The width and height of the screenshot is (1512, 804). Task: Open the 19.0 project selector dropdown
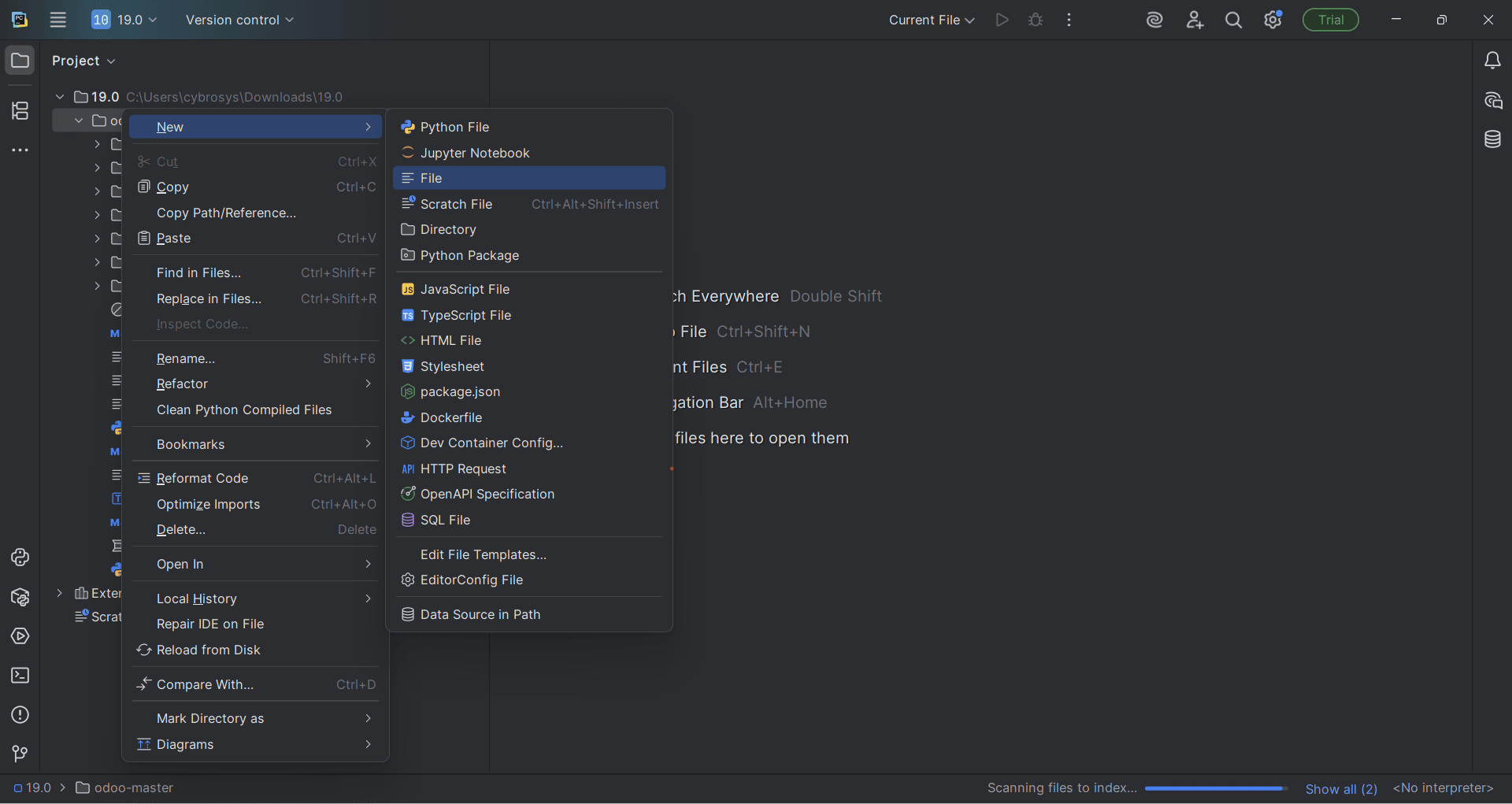pos(124,20)
